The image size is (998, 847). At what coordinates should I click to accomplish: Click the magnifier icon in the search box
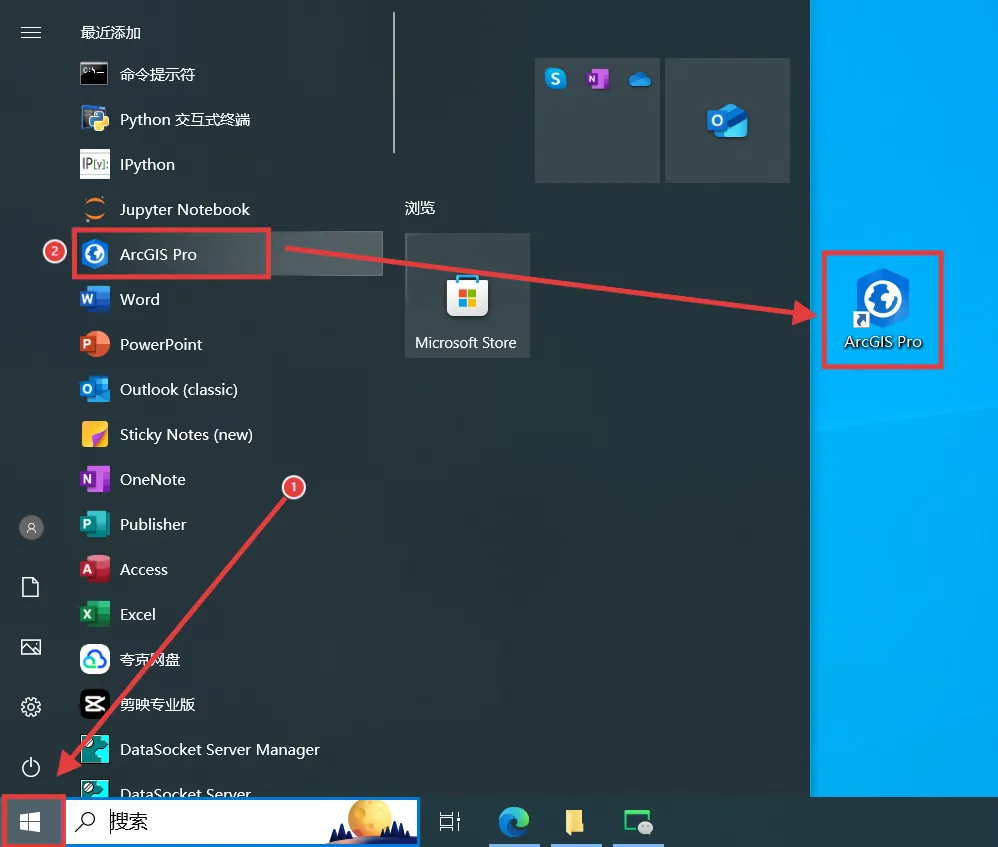coord(85,822)
